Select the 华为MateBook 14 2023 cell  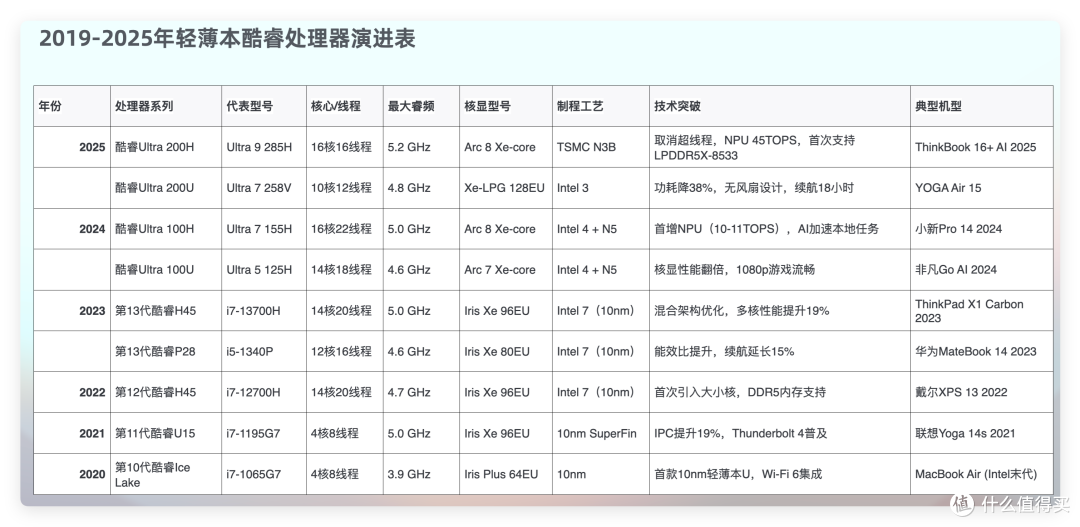point(982,351)
